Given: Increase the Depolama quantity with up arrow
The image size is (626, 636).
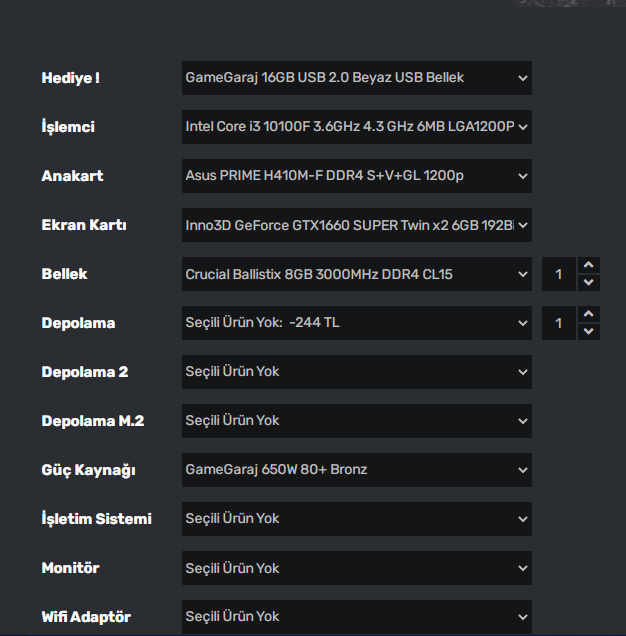Looking at the screenshot, I should coord(589,314).
